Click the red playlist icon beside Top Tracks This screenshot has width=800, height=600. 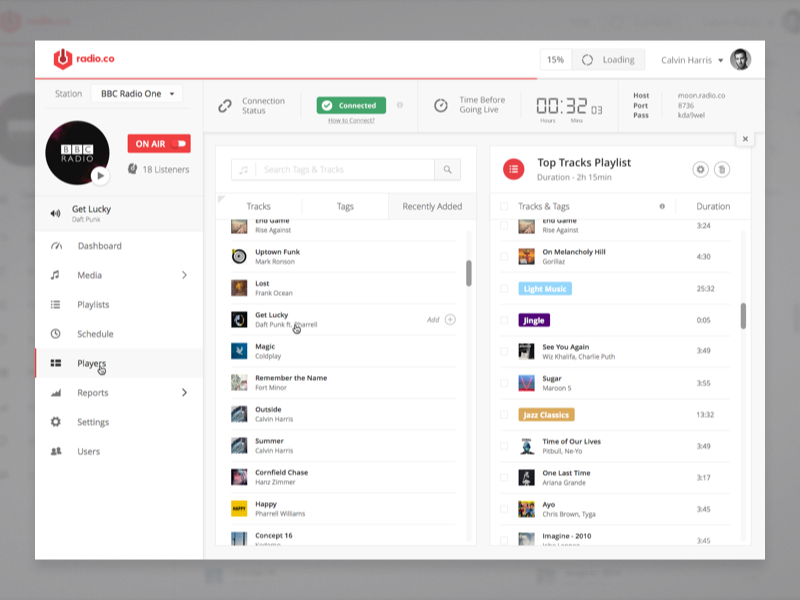pyautogui.click(x=514, y=169)
